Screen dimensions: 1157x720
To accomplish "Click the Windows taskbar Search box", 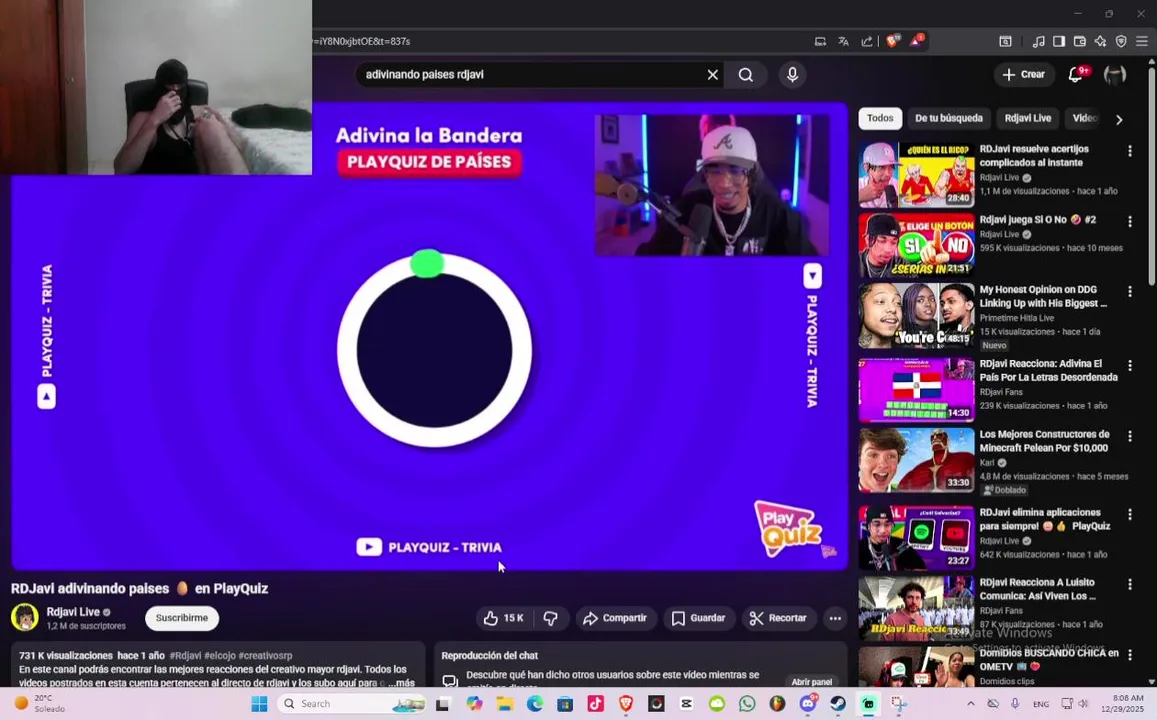I will (354, 704).
